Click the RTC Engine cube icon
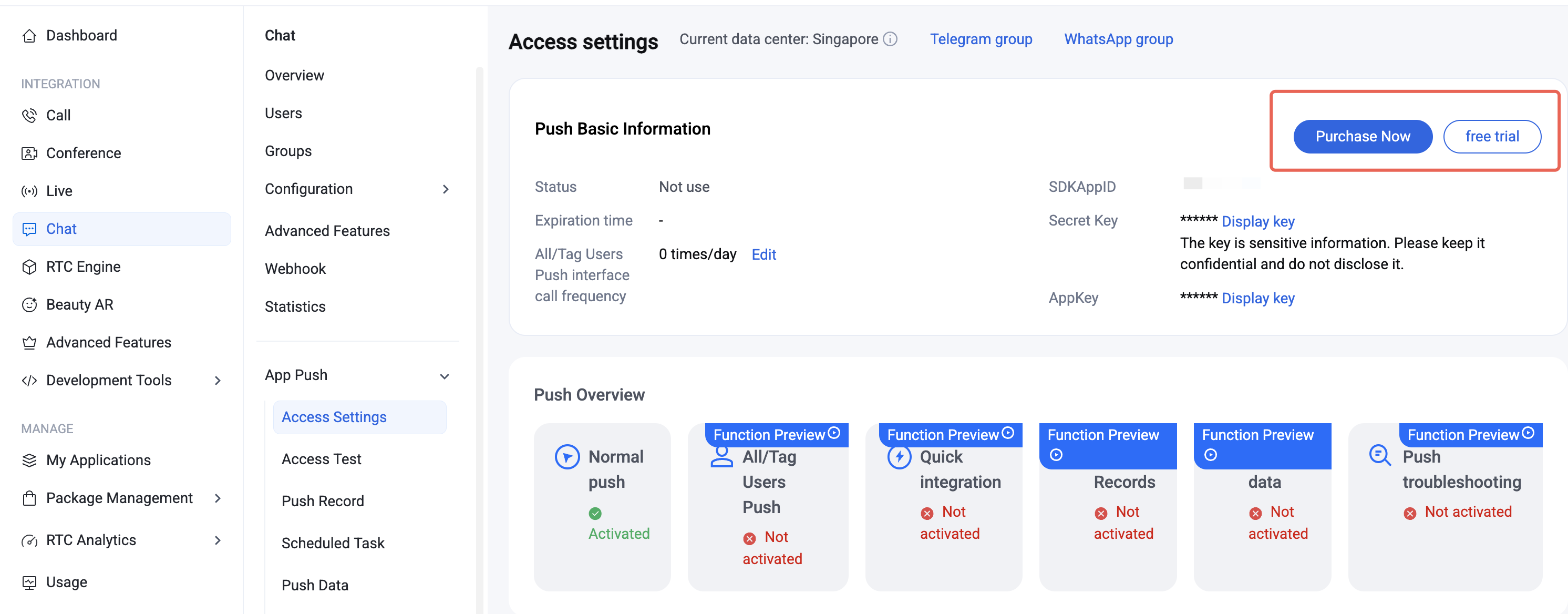This screenshot has width=1568, height=614. pyautogui.click(x=29, y=267)
